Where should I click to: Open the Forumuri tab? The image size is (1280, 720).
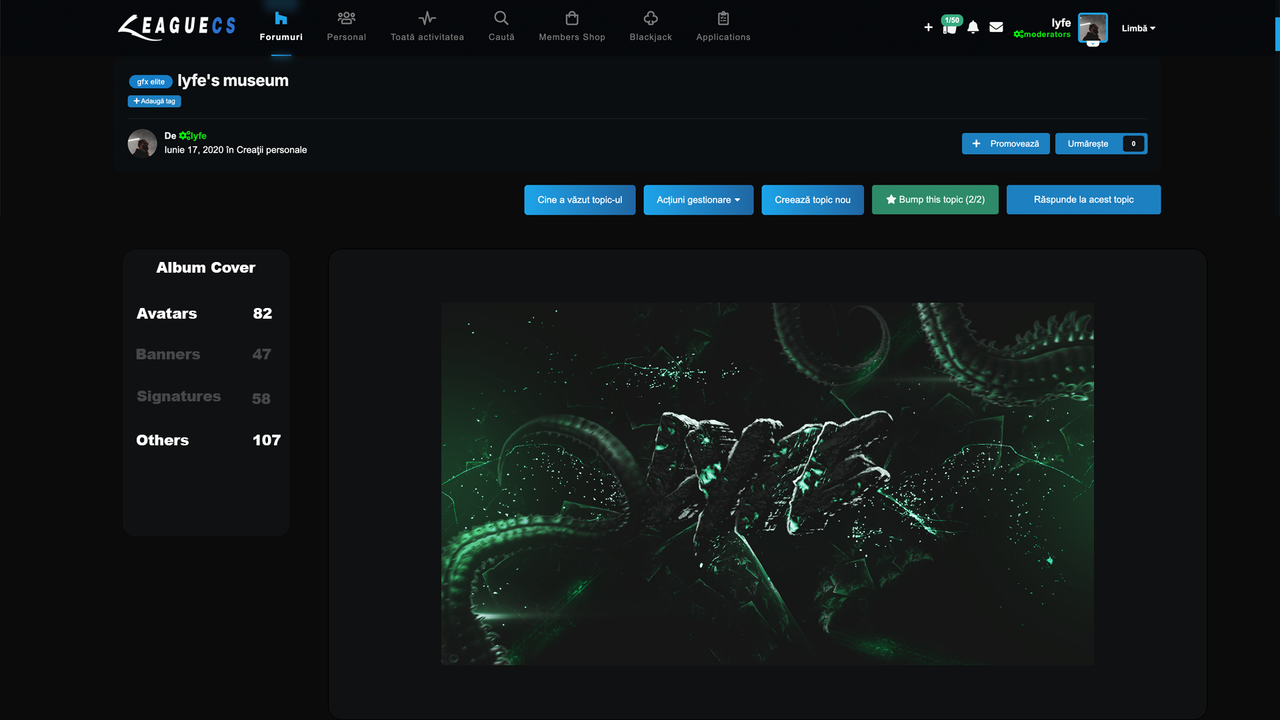tap(281, 27)
